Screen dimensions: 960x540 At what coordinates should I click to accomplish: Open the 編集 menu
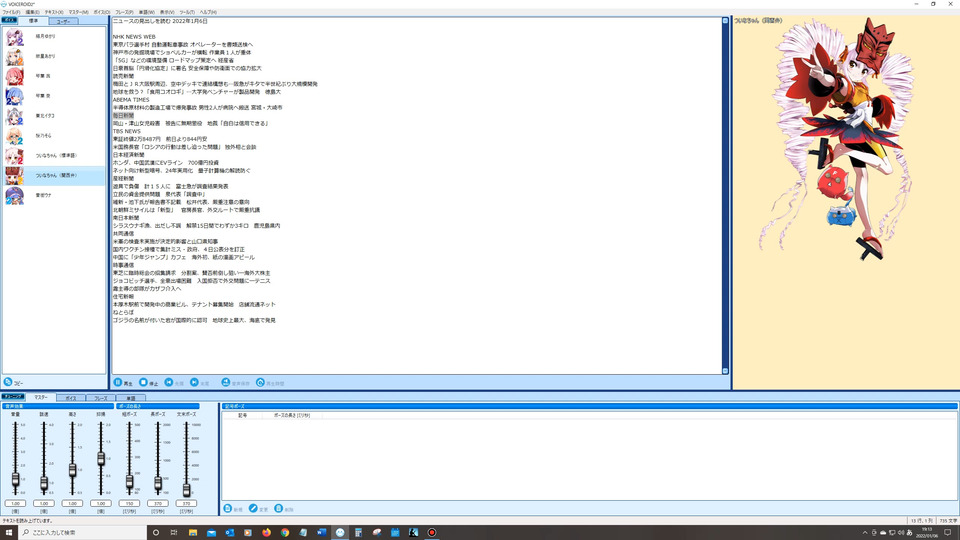(32, 12)
